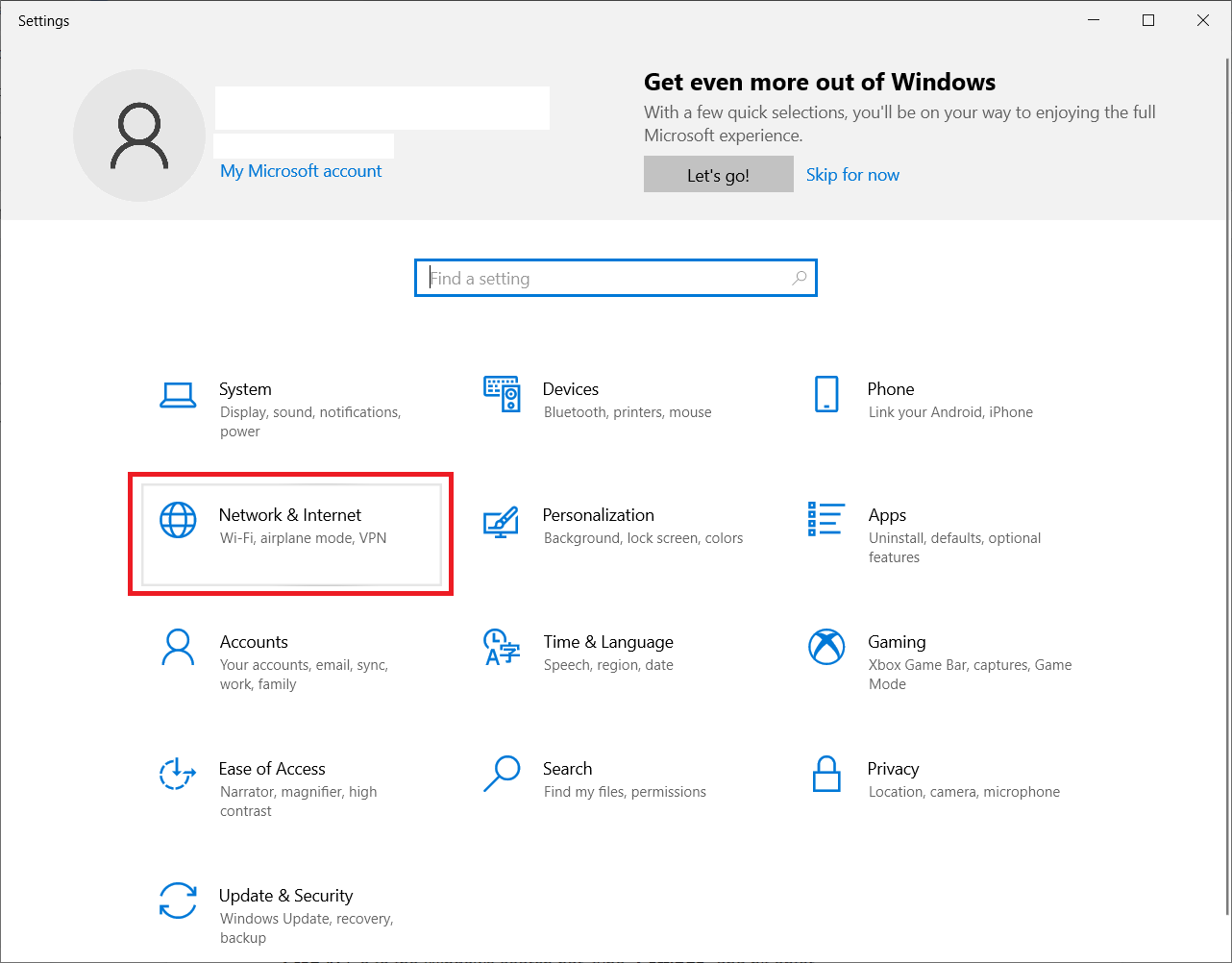Click 'Find my files, permissions' description
1232x963 pixels.
pos(625,792)
